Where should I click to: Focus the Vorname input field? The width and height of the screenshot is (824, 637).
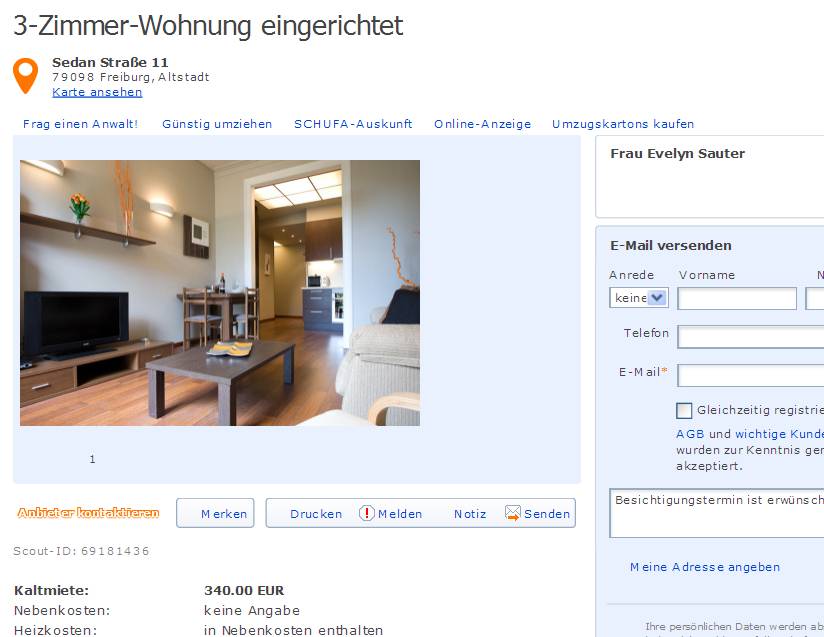[737, 299]
